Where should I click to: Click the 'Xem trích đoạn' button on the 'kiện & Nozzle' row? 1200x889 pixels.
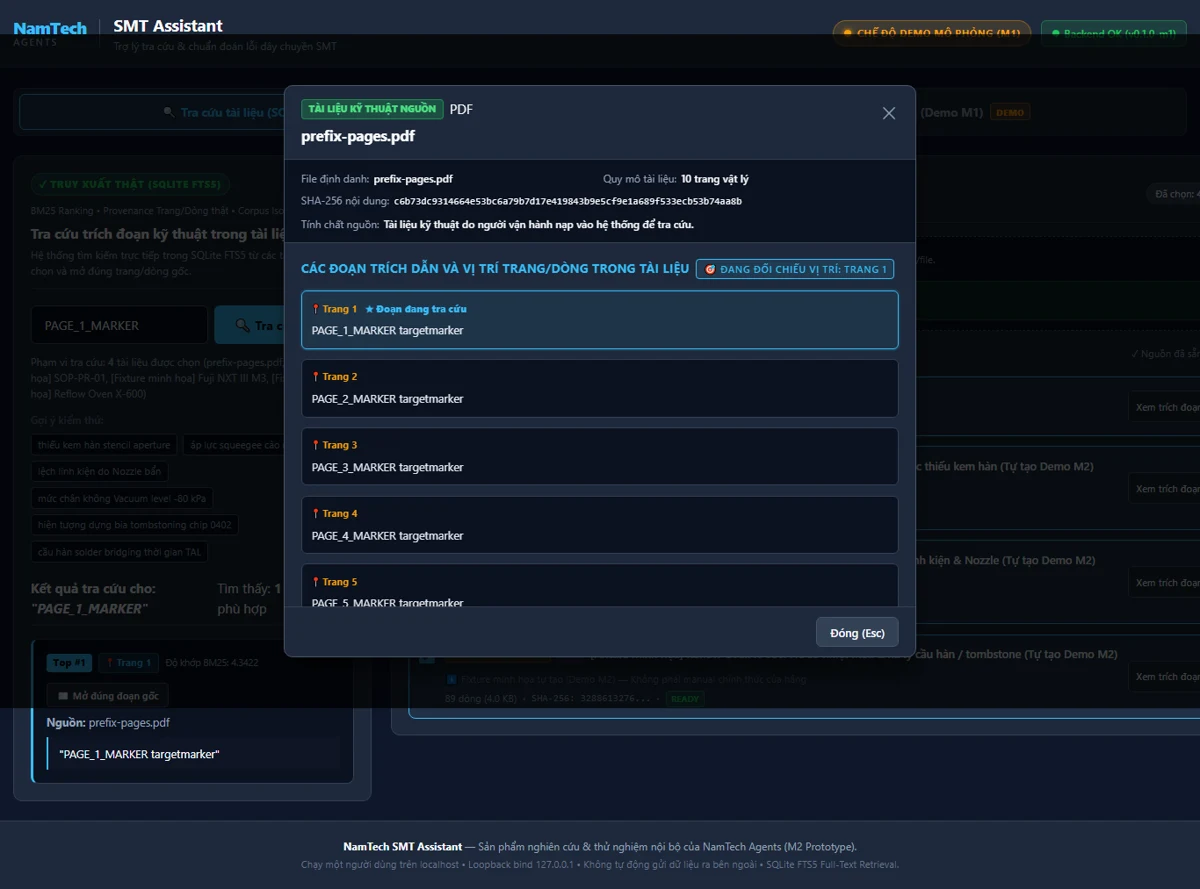coord(1164,583)
